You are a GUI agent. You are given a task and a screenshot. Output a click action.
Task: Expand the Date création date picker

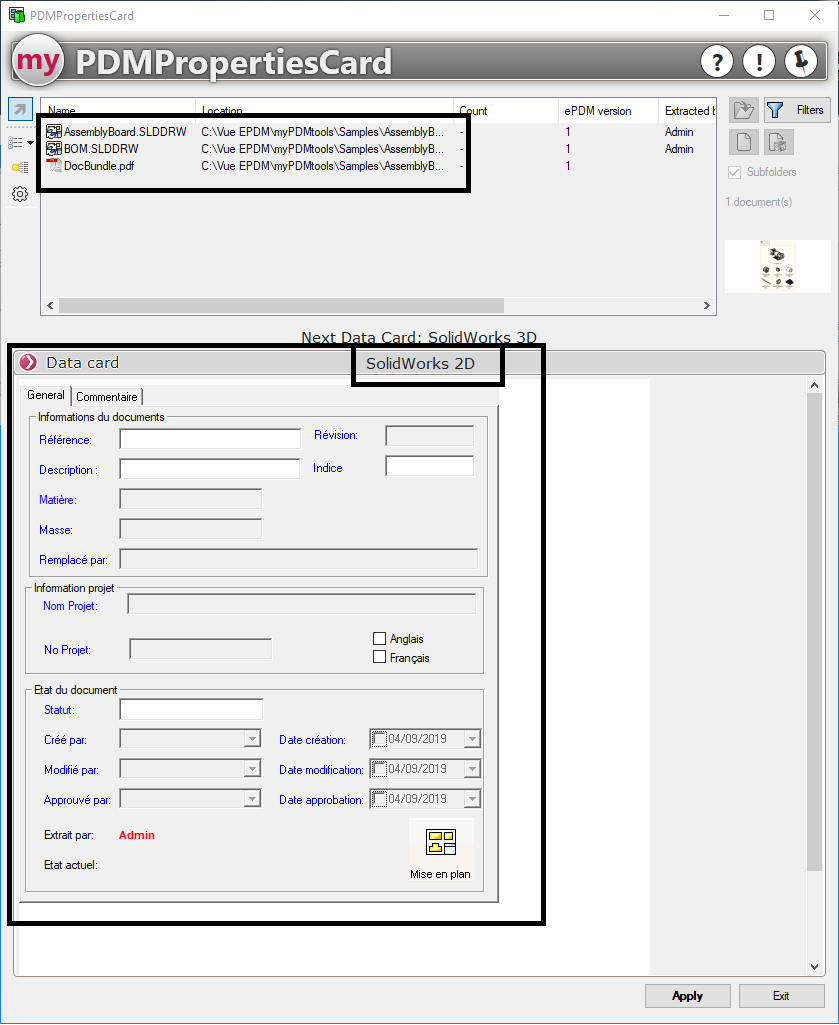coord(472,740)
